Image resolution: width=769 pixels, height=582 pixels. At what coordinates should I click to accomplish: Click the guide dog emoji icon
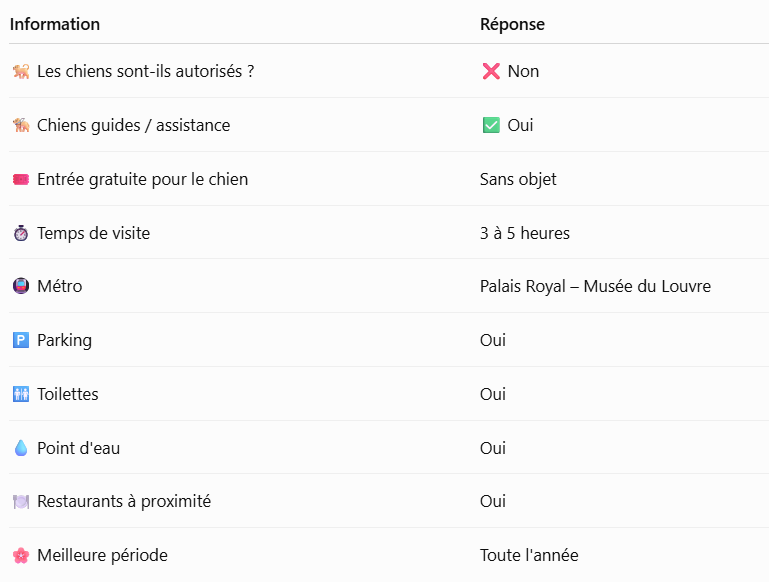(x=21, y=126)
